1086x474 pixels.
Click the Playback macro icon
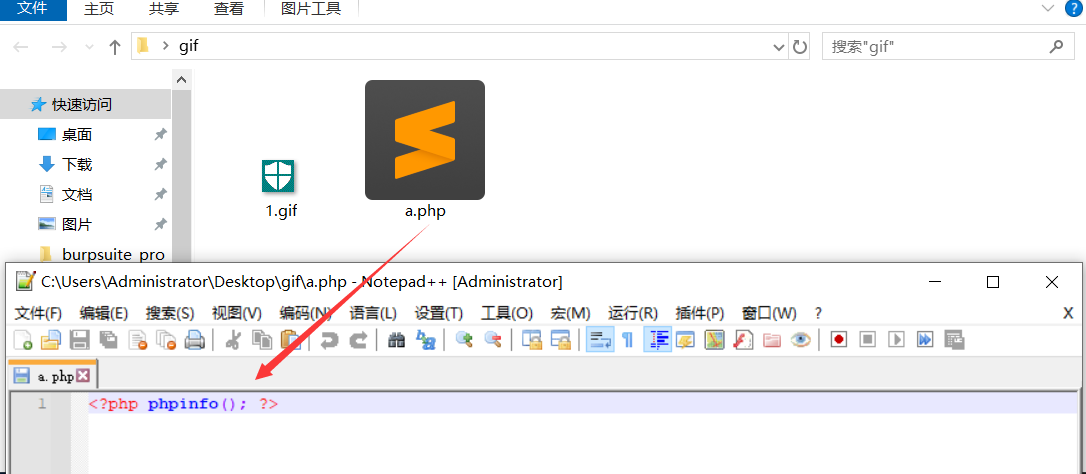point(896,340)
